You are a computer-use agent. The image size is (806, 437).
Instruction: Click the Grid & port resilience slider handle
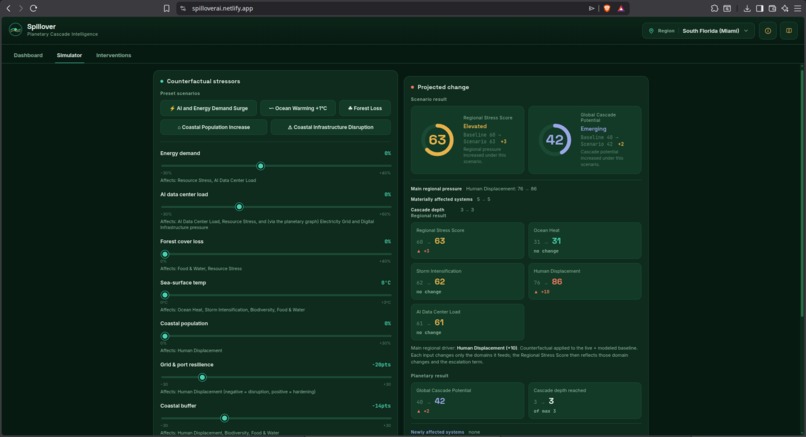(203, 377)
